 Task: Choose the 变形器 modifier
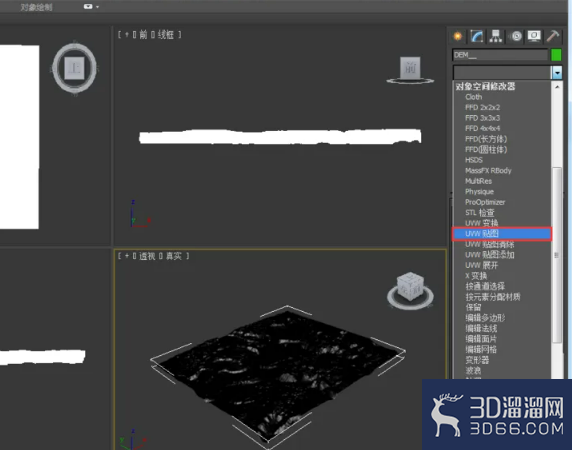tap(477, 360)
